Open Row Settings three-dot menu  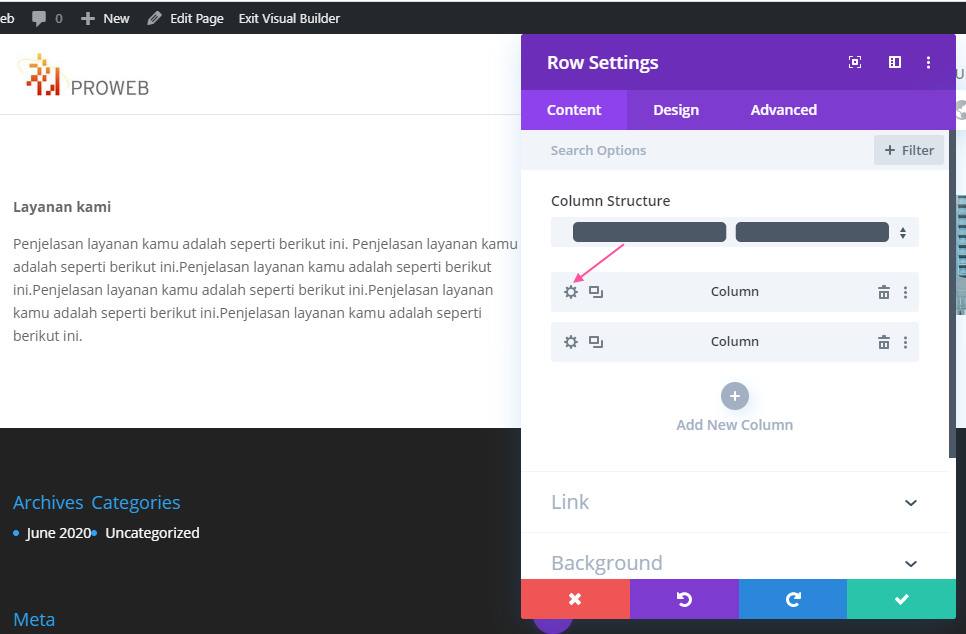tap(928, 62)
